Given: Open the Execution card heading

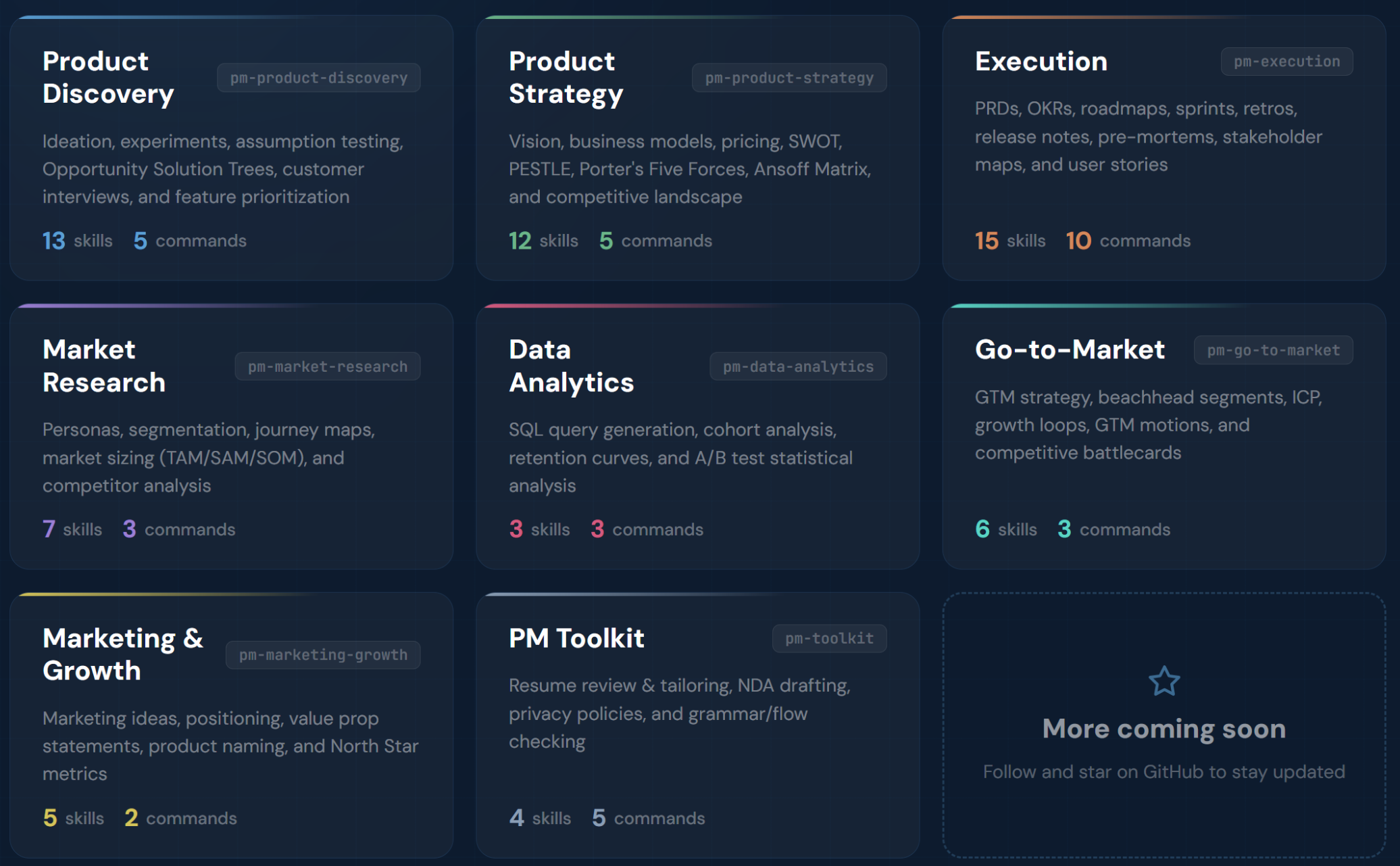Looking at the screenshot, I should click(1041, 62).
